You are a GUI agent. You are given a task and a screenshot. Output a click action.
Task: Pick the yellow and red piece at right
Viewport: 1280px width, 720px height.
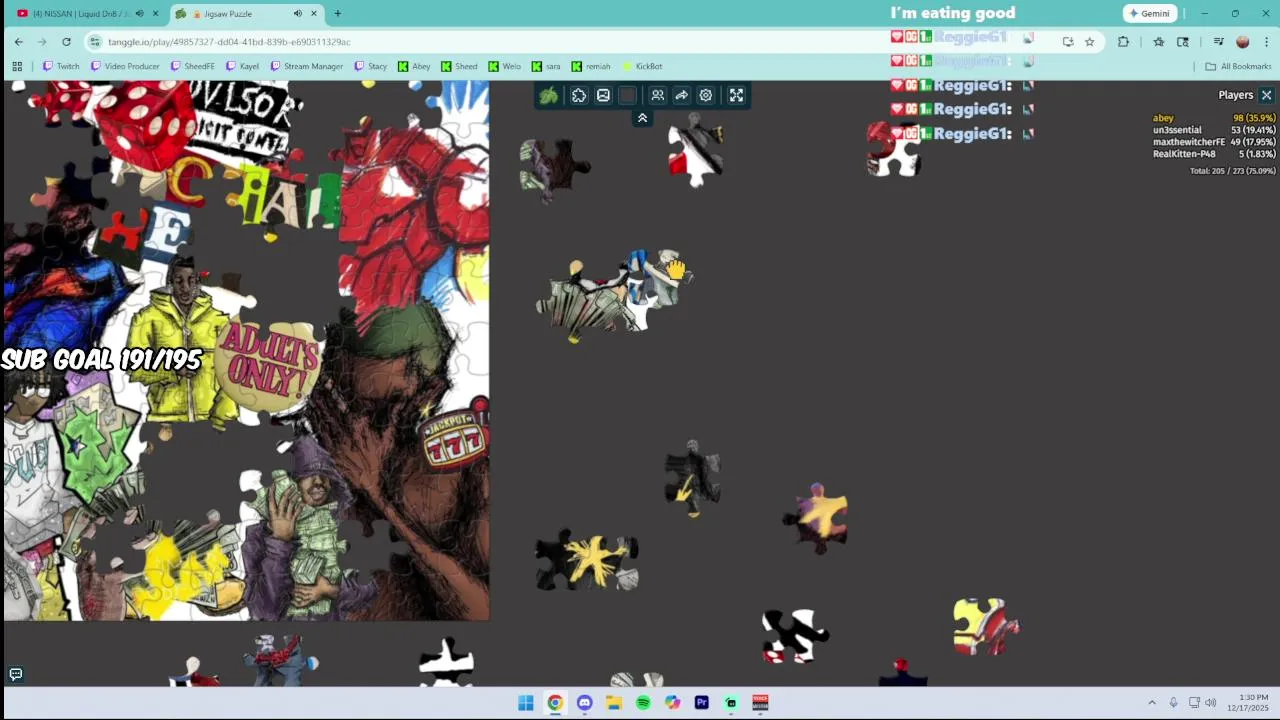pyautogui.click(x=986, y=626)
